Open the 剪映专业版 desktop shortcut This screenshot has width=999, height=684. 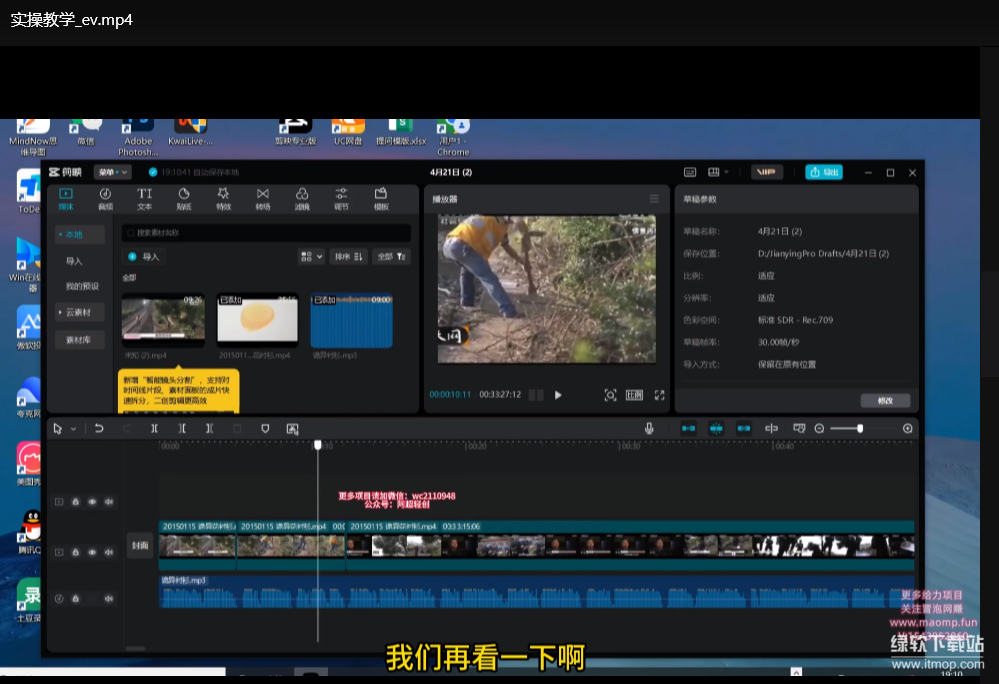click(x=296, y=132)
